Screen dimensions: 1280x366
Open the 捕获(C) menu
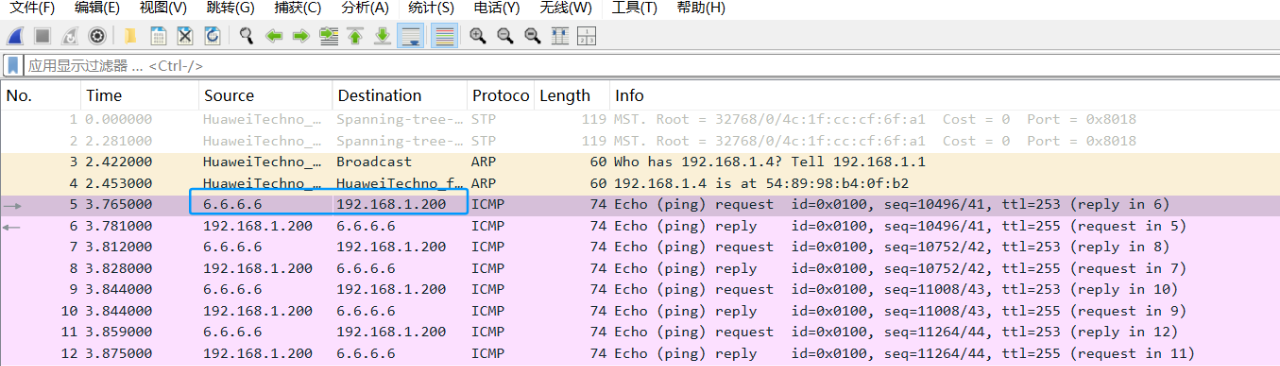(298, 8)
